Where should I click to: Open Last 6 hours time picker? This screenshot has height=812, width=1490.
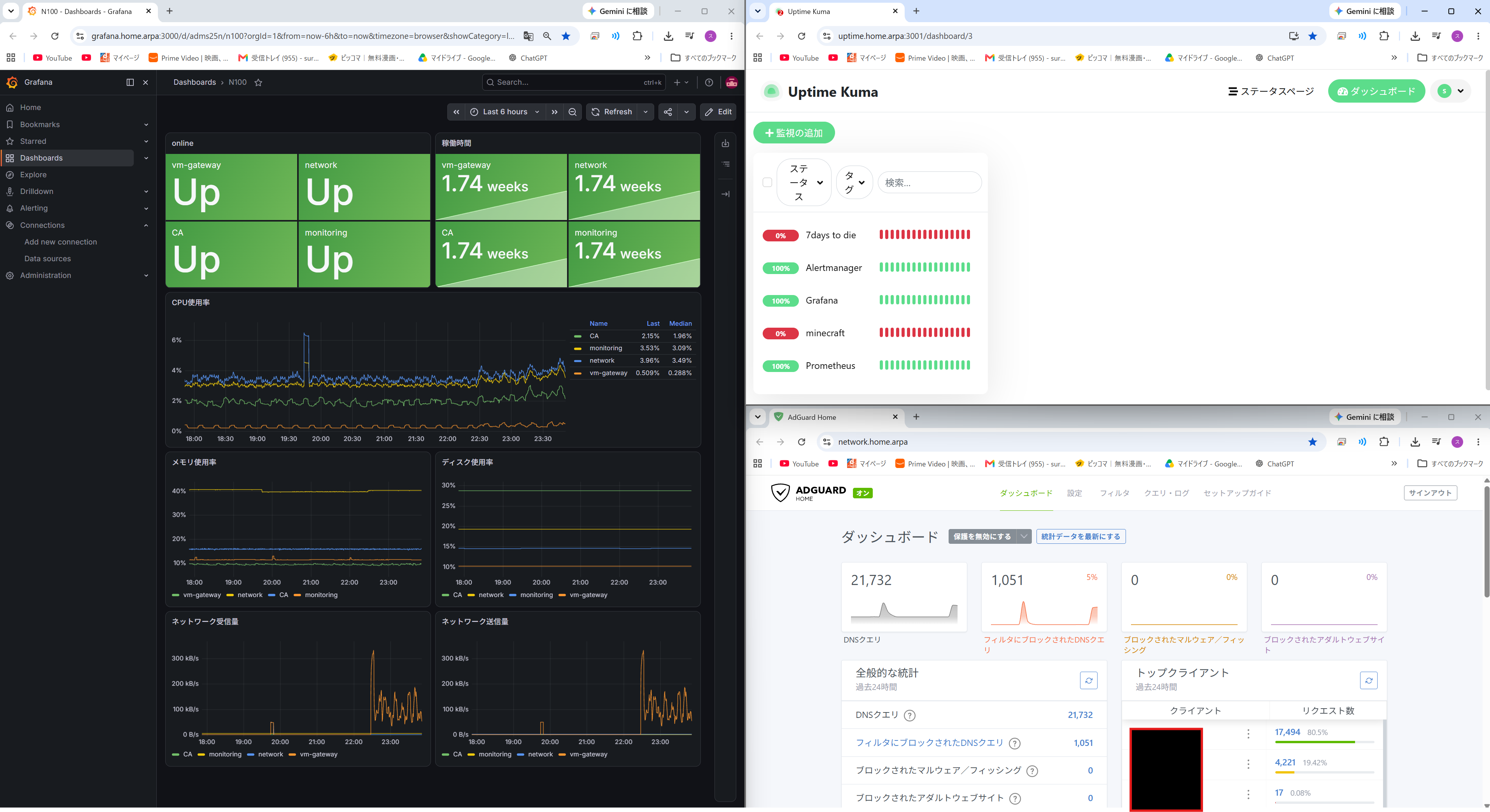click(x=505, y=112)
